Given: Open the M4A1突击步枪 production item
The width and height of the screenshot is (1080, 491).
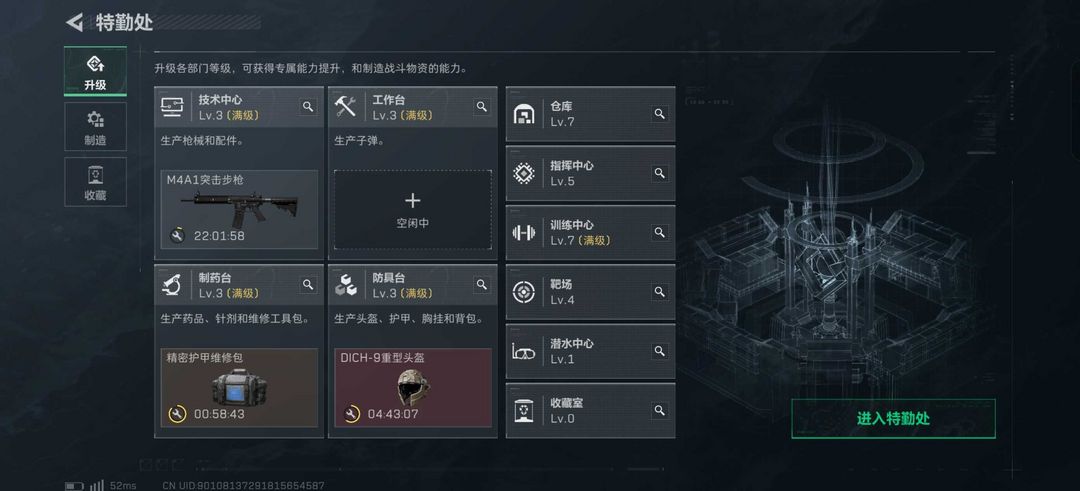Looking at the screenshot, I should (x=239, y=209).
